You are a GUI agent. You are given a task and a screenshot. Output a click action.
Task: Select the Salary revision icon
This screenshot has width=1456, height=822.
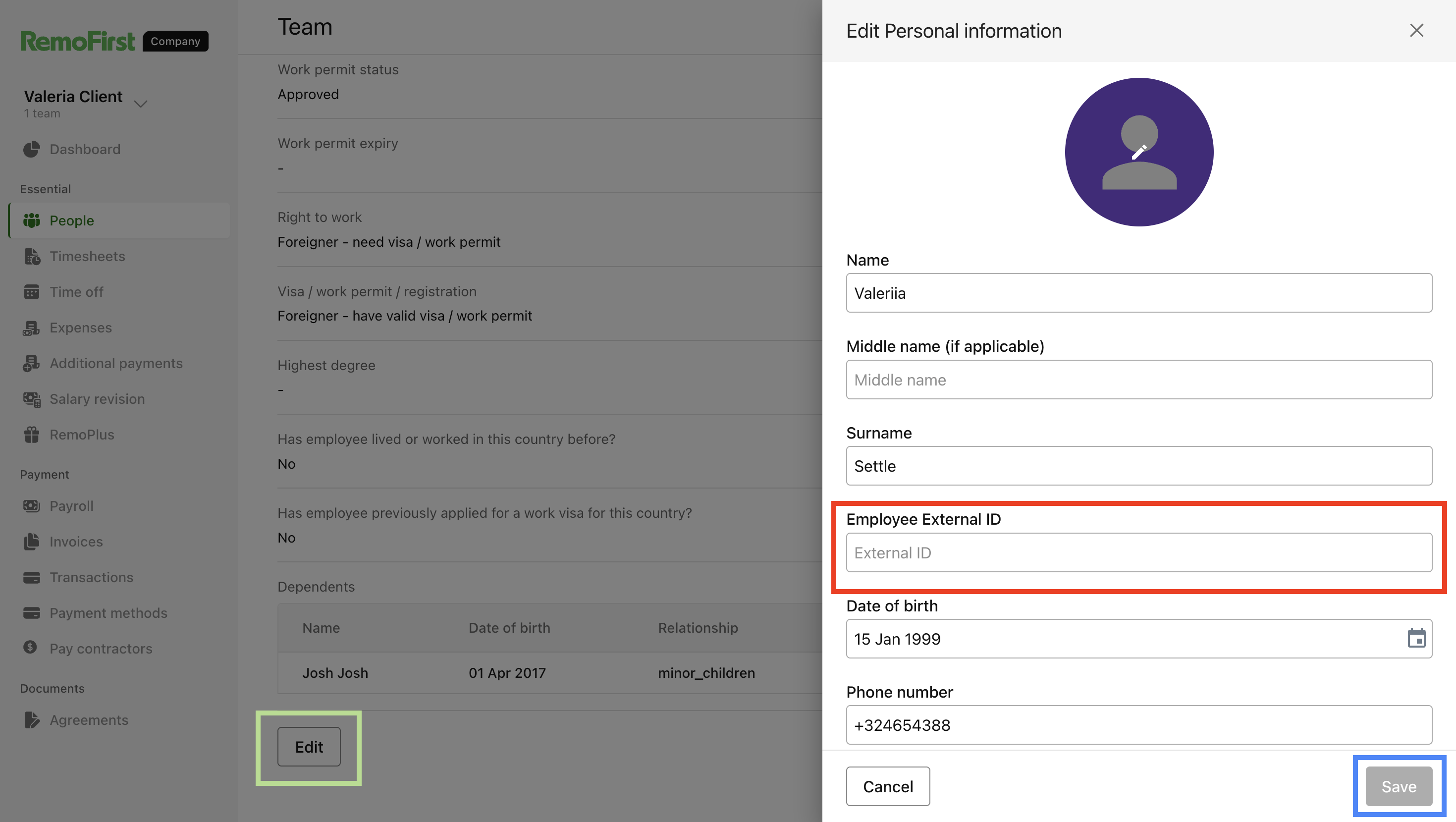(32, 398)
